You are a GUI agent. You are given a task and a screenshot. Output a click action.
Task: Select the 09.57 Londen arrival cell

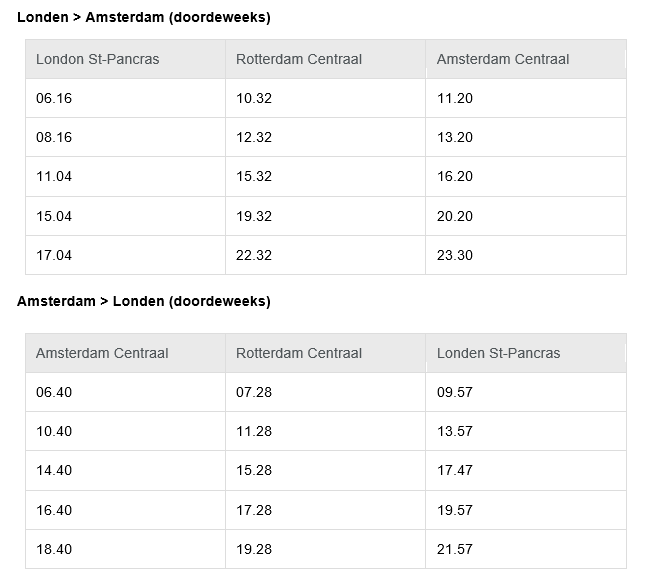[x=526, y=392]
